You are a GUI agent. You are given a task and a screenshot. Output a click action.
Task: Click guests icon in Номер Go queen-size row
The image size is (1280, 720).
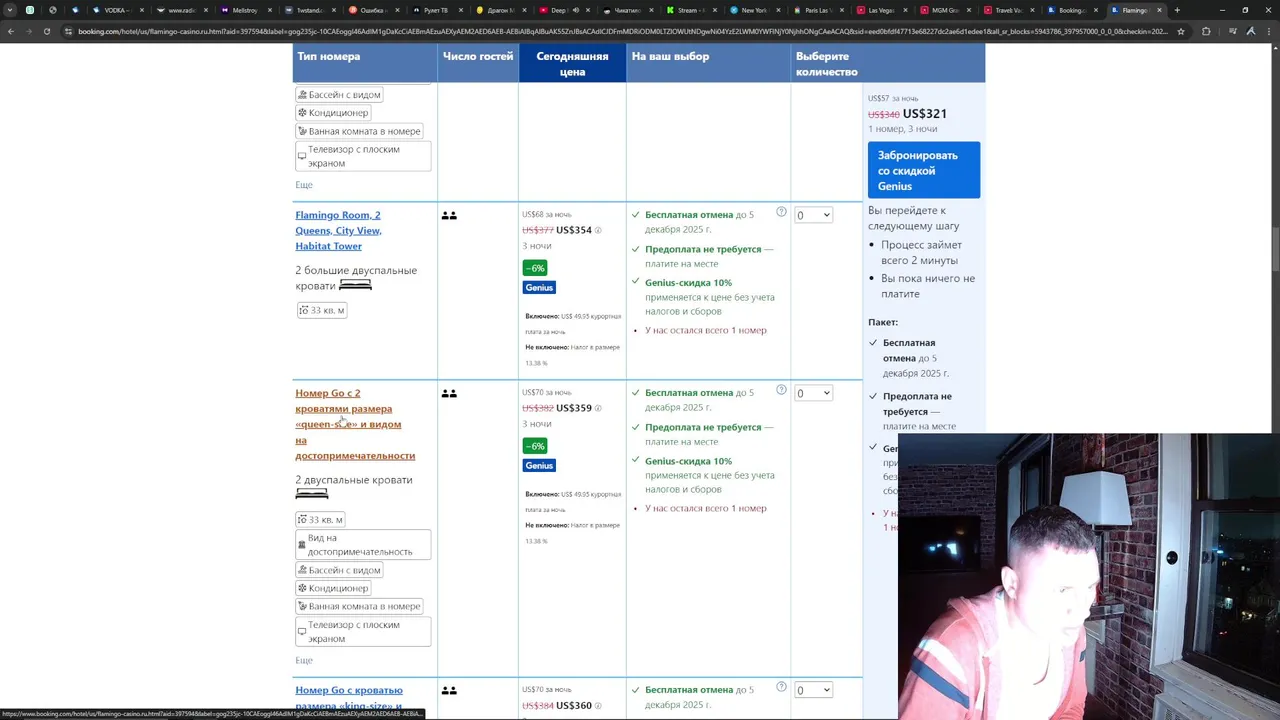(449, 394)
